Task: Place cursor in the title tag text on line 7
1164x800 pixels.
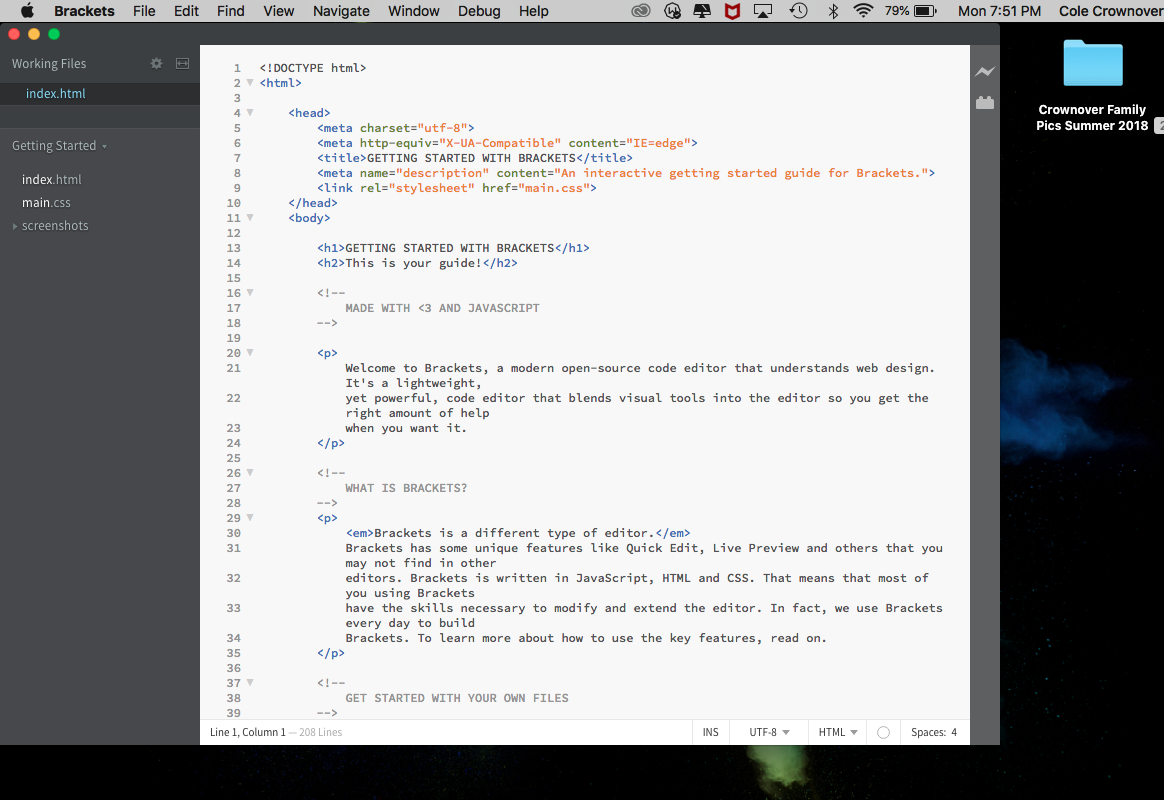Action: coord(471,158)
